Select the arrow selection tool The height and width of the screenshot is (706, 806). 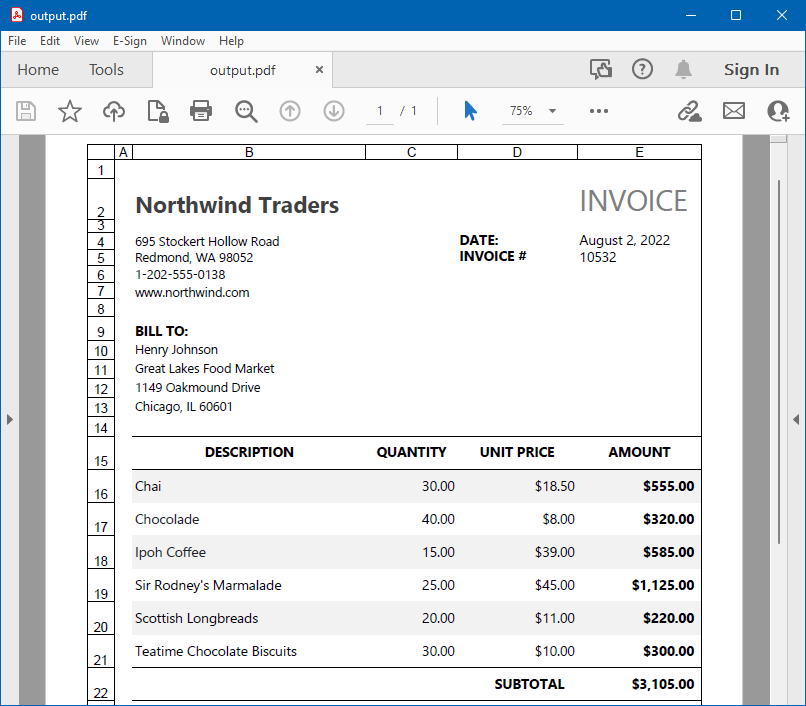469,111
